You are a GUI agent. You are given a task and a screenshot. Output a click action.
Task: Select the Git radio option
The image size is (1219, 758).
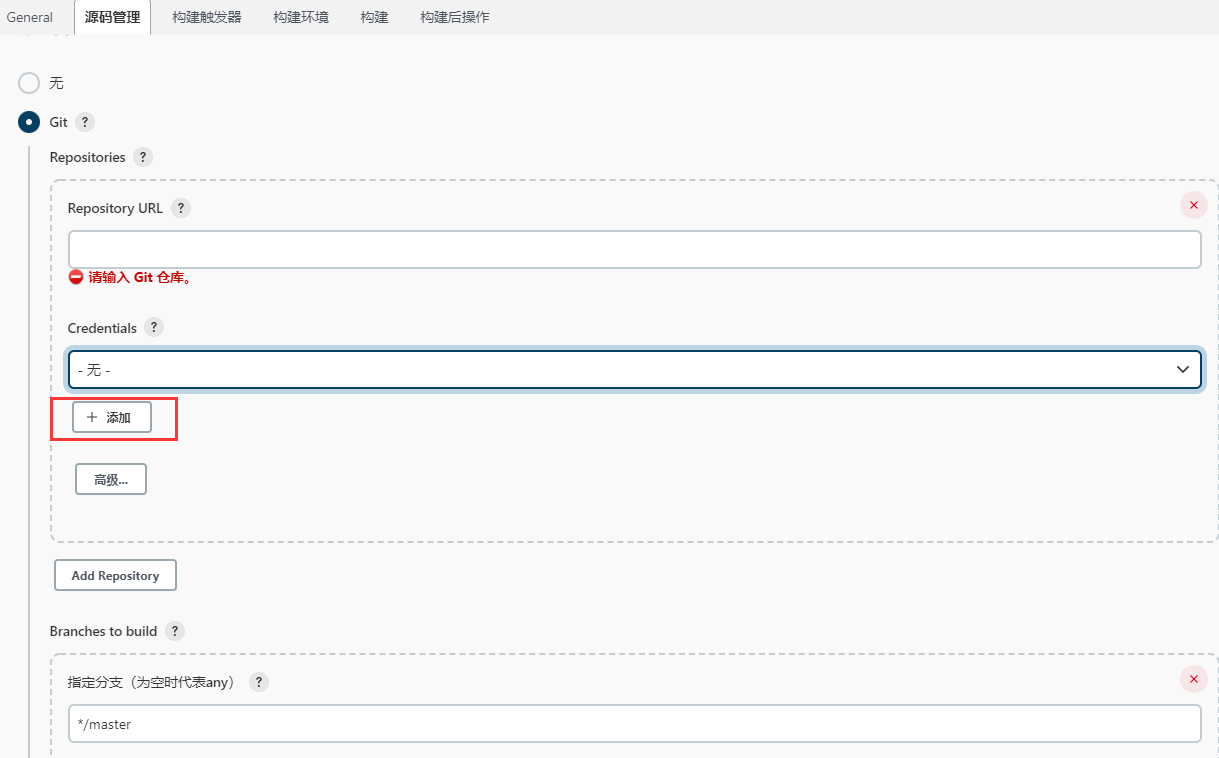tap(29, 122)
